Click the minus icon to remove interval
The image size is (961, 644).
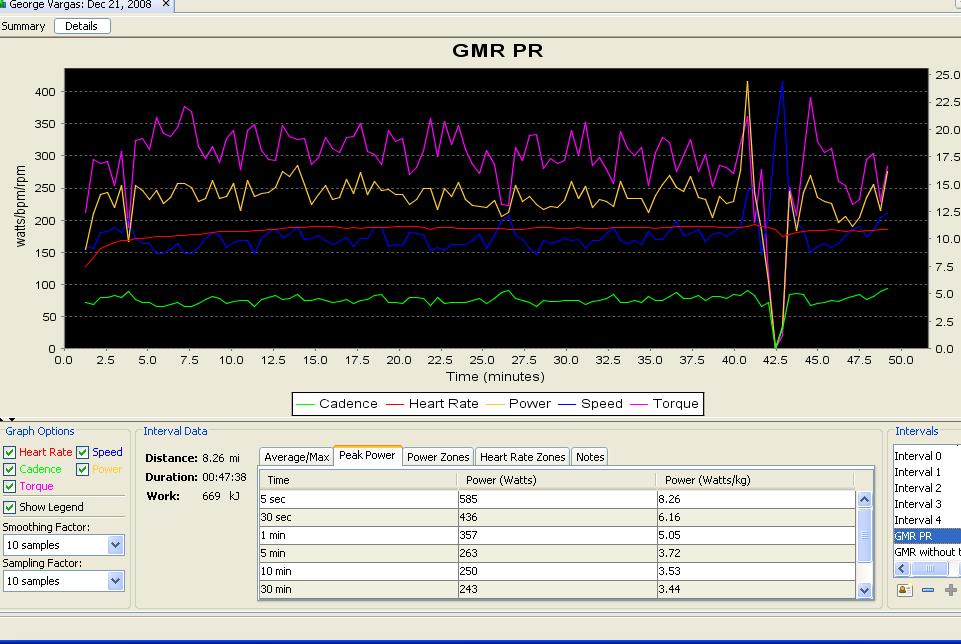(928, 590)
